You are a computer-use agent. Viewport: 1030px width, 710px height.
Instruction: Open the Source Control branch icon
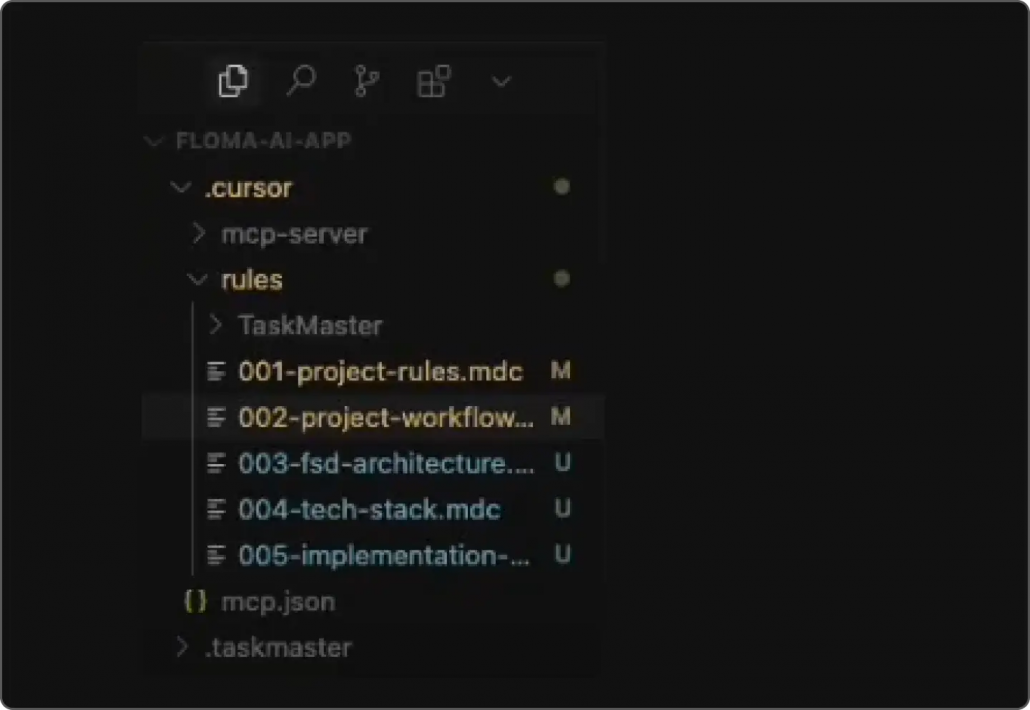366,81
